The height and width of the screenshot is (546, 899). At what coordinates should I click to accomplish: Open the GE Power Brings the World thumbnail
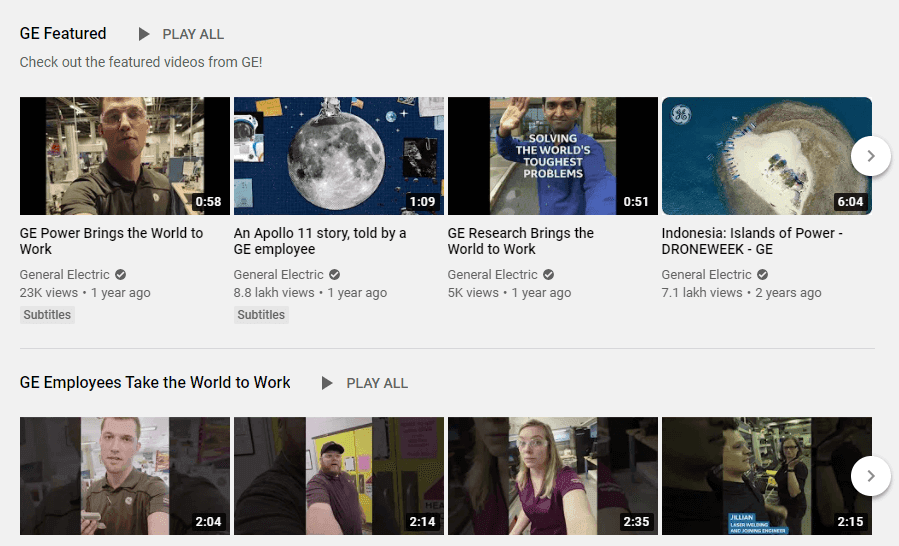(x=125, y=156)
